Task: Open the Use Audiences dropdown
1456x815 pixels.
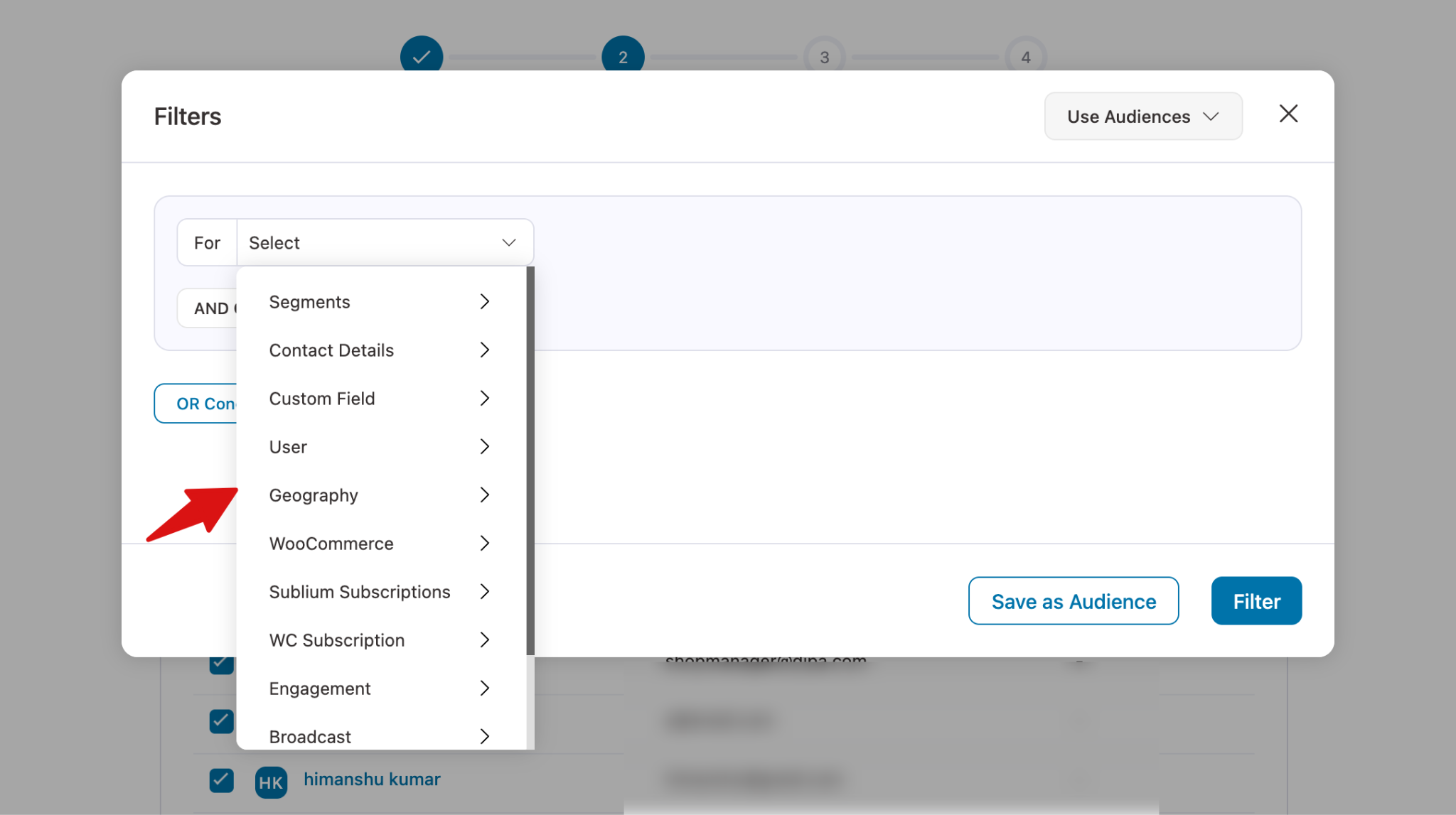Action: click(1142, 116)
